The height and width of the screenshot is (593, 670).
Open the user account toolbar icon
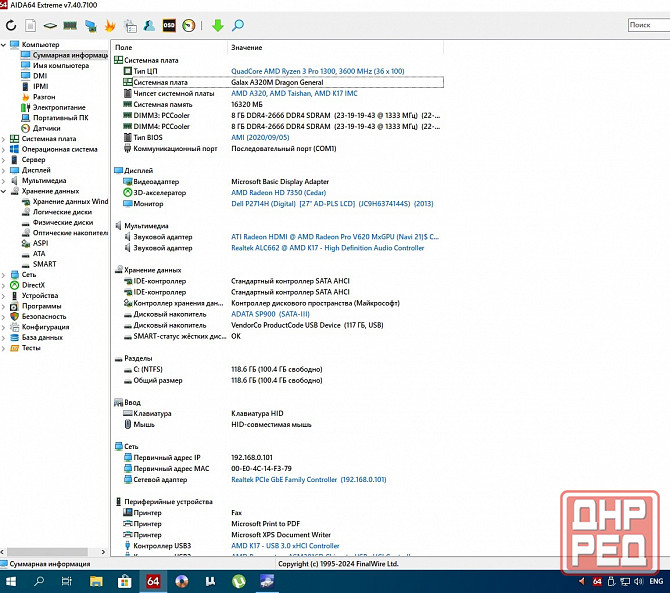pos(149,26)
